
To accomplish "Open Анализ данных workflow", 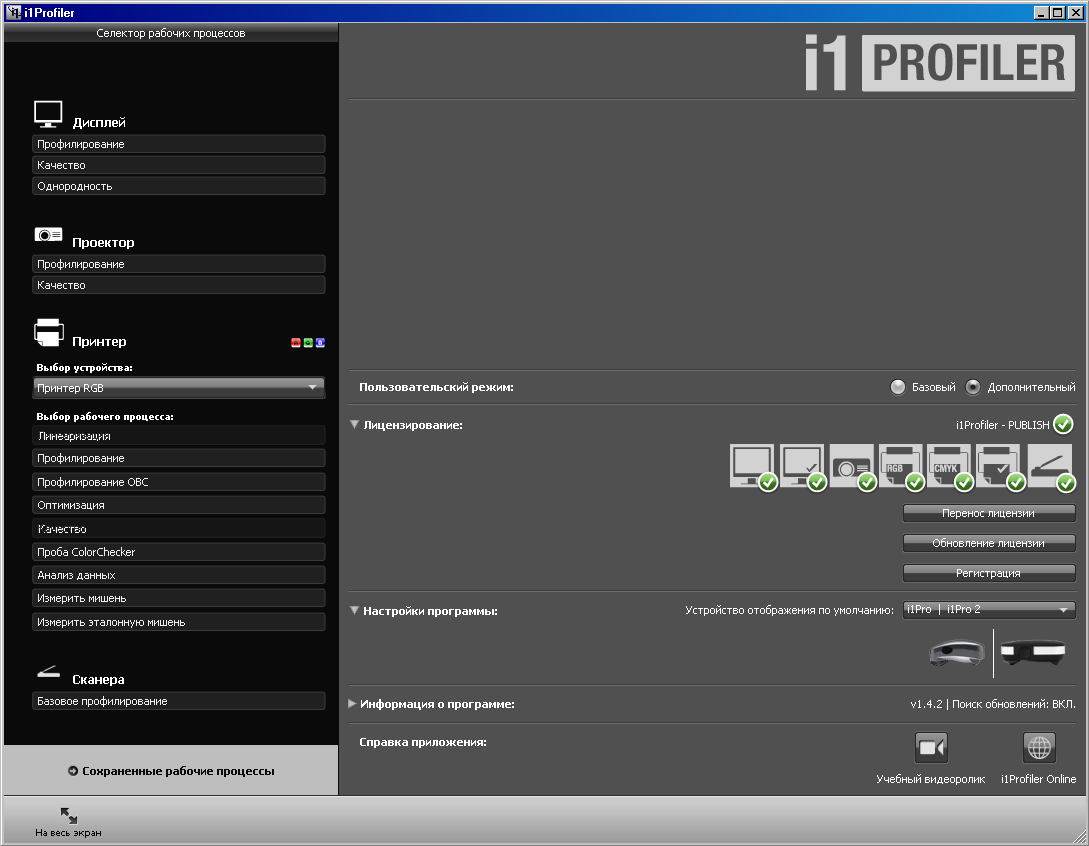I will click(x=178, y=574).
